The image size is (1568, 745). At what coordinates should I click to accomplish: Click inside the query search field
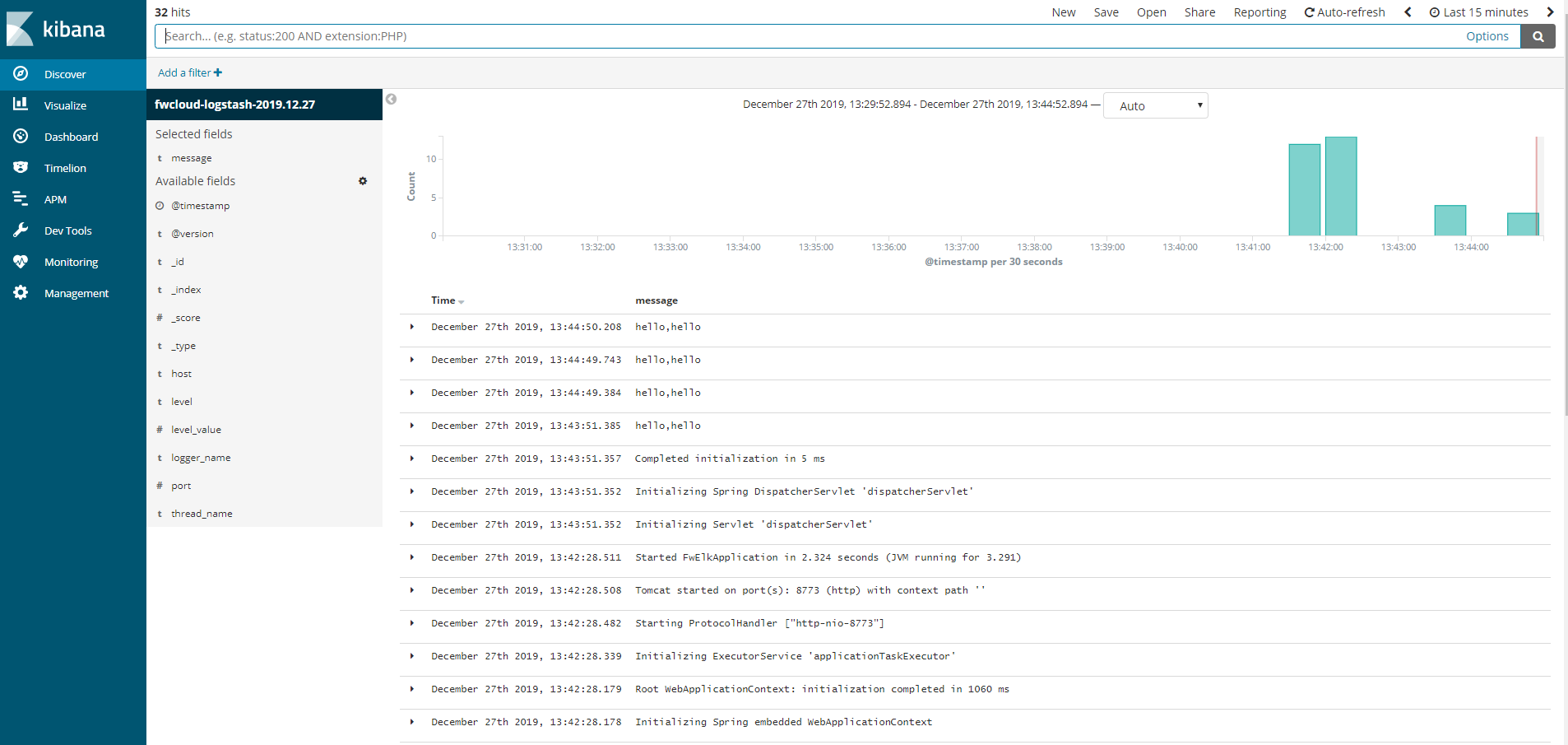[x=806, y=36]
